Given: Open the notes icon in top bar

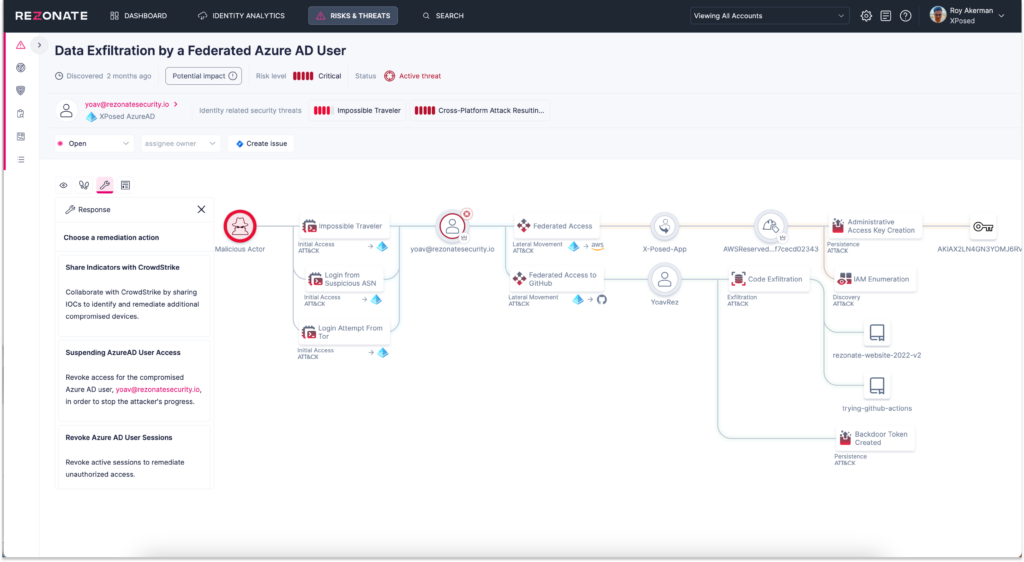Looking at the screenshot, I should (x=886, y=16).
